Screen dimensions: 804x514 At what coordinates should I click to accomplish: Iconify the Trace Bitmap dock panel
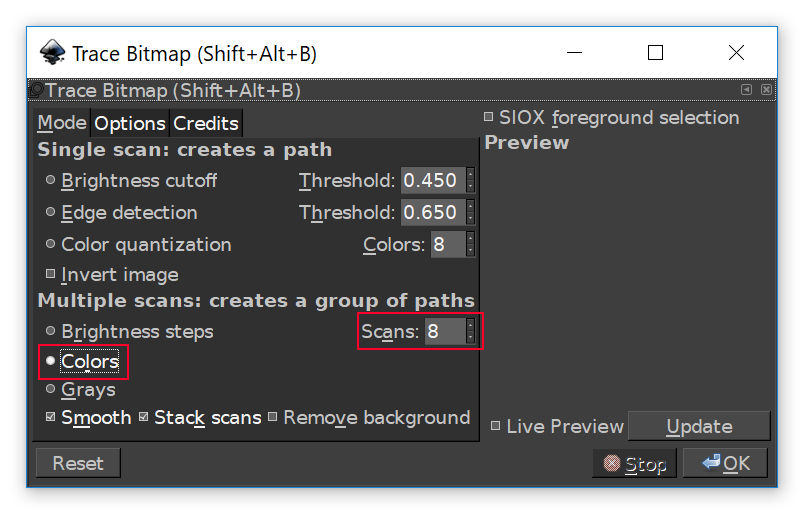tap(746, 90)
